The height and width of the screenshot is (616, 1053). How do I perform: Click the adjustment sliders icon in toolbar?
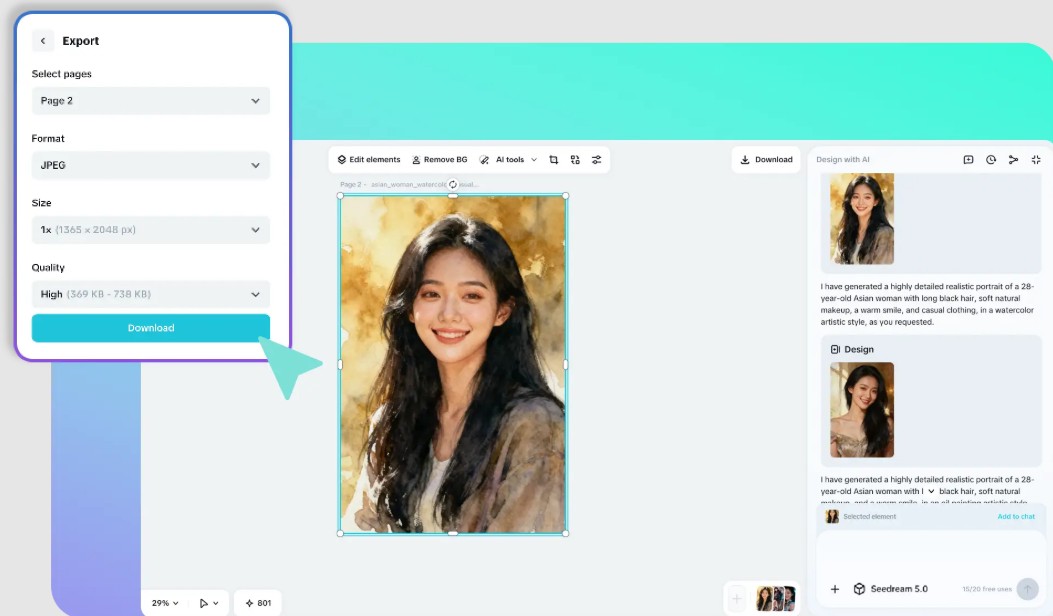[x=597, y=160]
